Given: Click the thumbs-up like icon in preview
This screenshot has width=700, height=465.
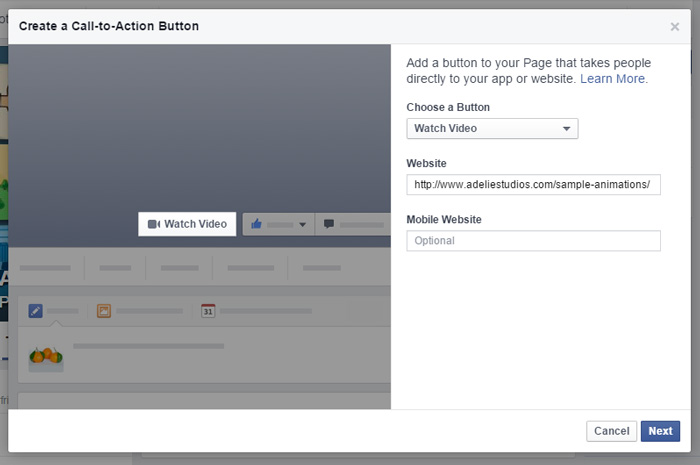Looking at the screenshot, I should [256, 224].
